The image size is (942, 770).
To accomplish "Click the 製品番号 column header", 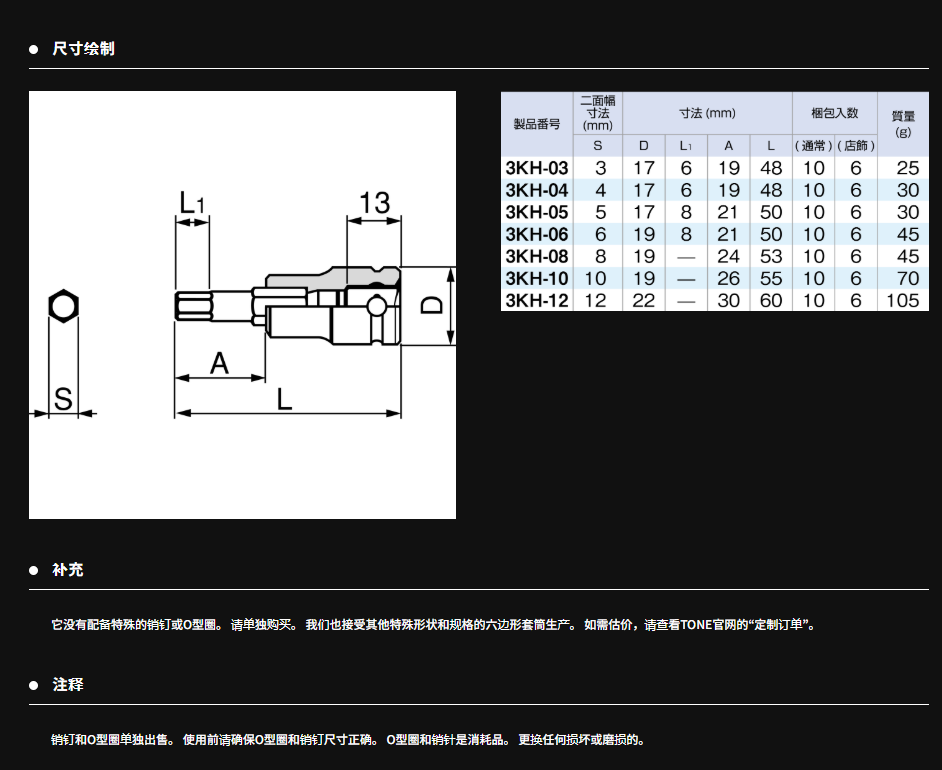I will (x=537, y=124).
